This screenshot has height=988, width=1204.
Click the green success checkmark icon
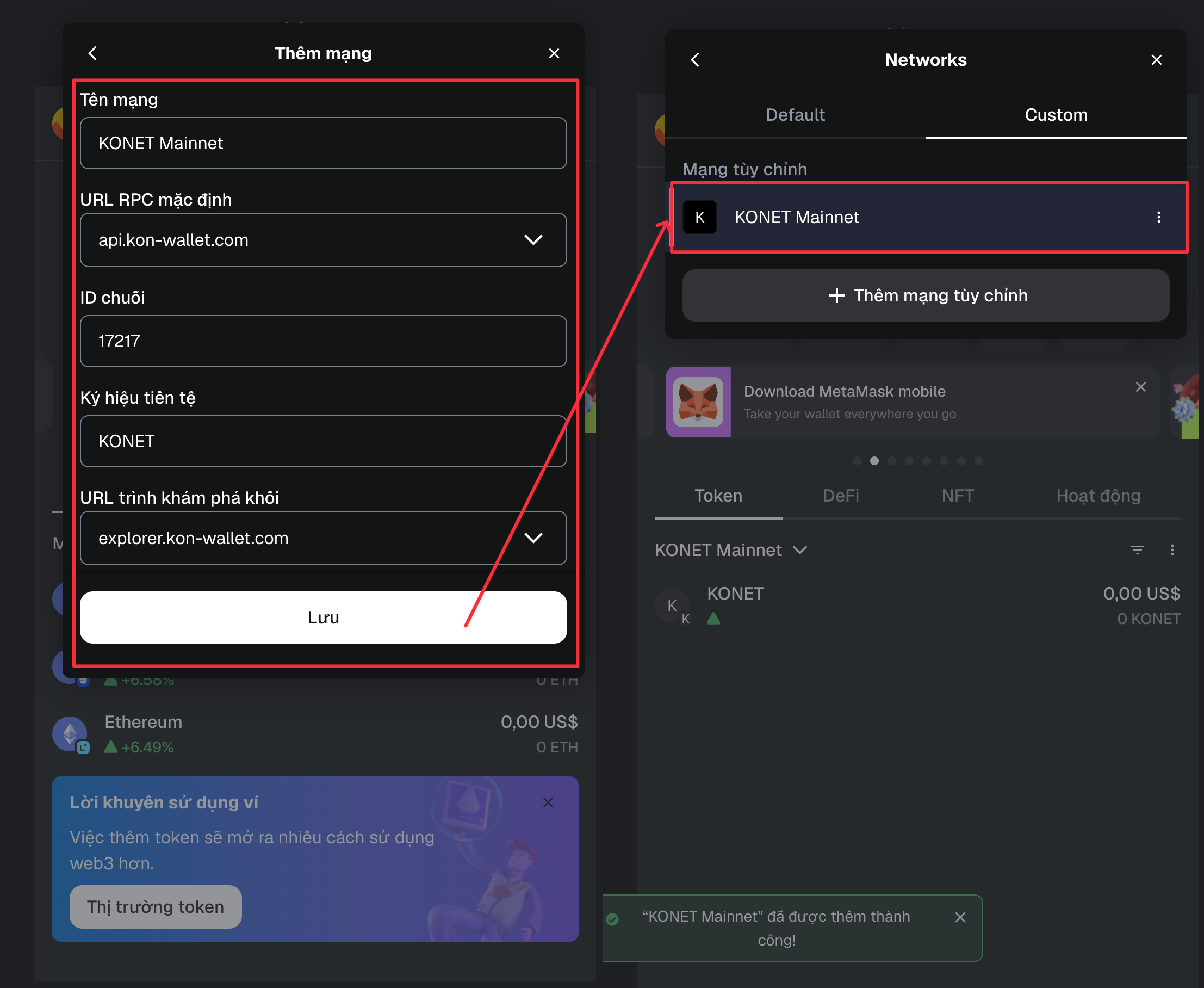[x=612, y=918]
